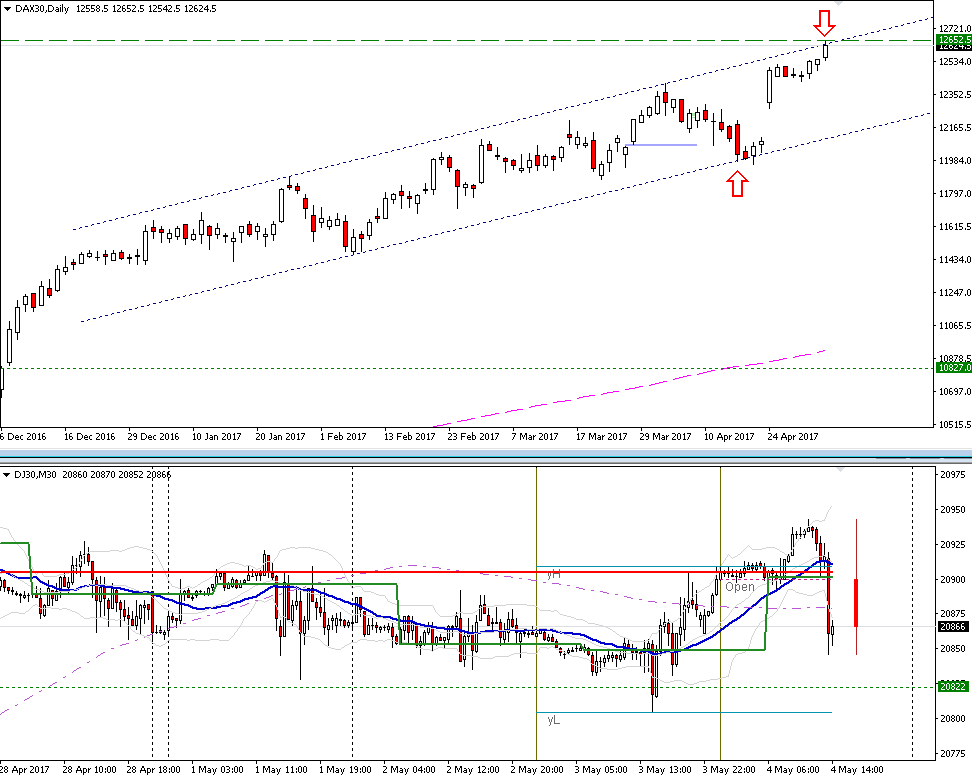Expand the triangle beside the DAX30,Daily title

8,8
